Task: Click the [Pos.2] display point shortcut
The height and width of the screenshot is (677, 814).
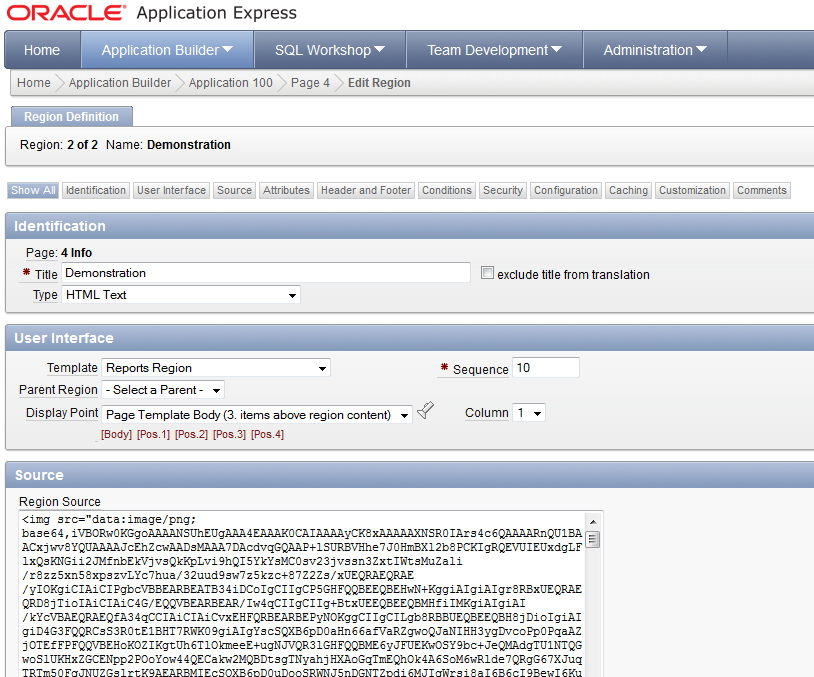Action: coord(192,434)
